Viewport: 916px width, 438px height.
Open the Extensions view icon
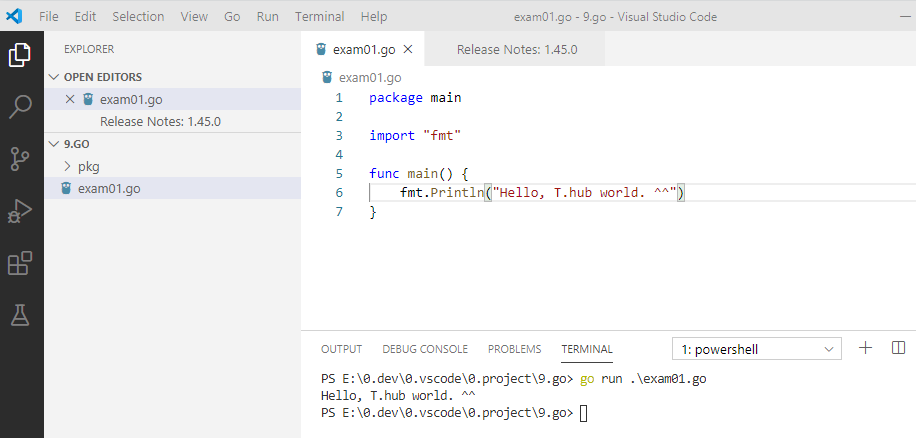click(20, 263)
